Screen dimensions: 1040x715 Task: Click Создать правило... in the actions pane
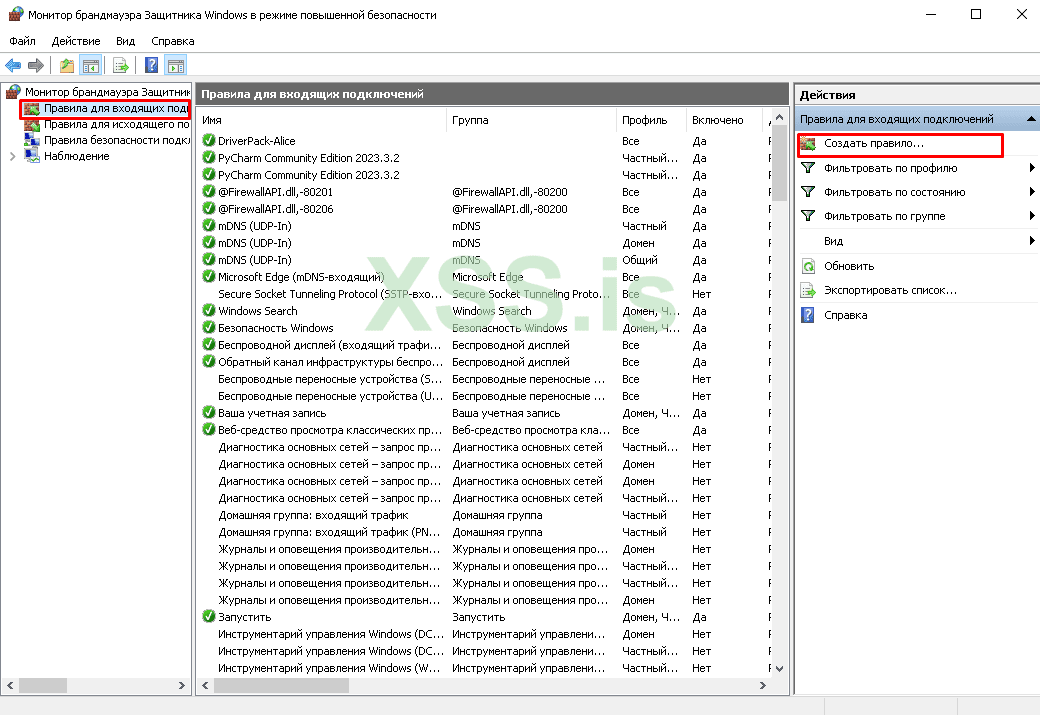click(873, 145)
